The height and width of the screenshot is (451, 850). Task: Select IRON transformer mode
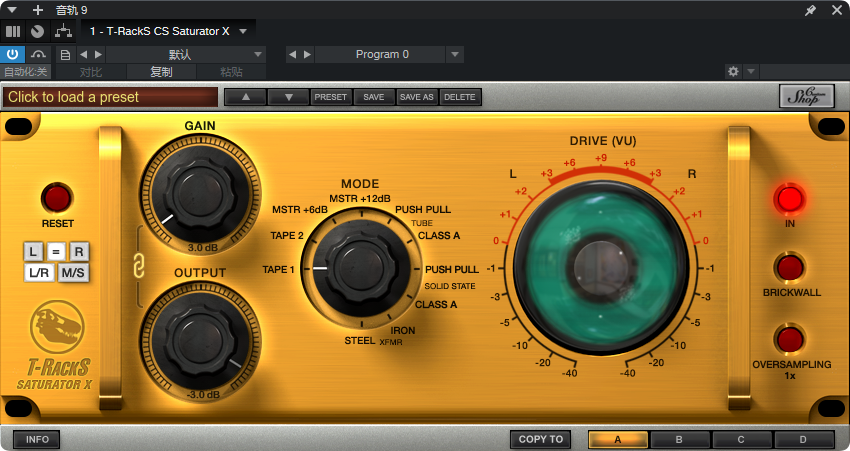point(403,331)
